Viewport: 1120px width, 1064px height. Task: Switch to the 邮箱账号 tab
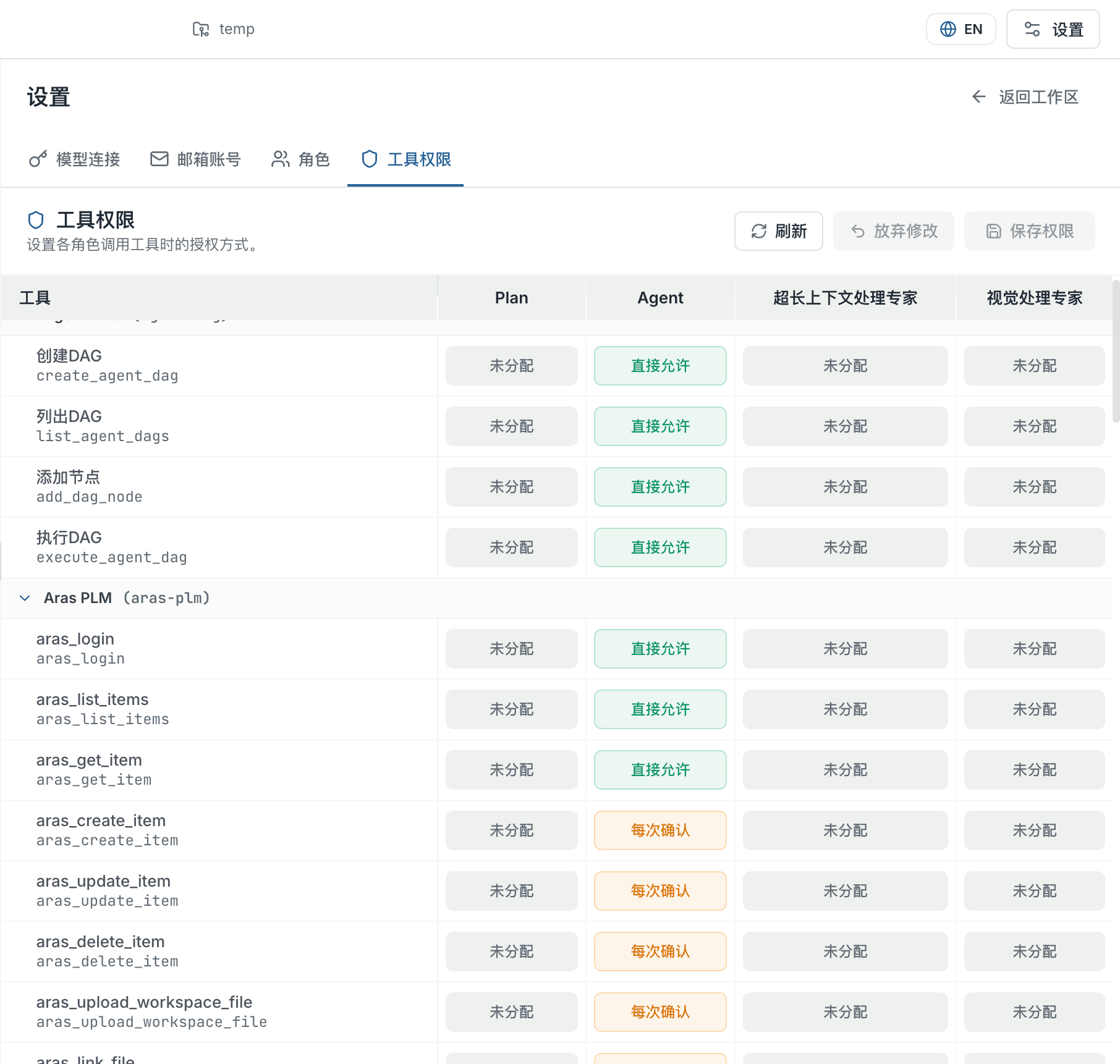[195, 159]
